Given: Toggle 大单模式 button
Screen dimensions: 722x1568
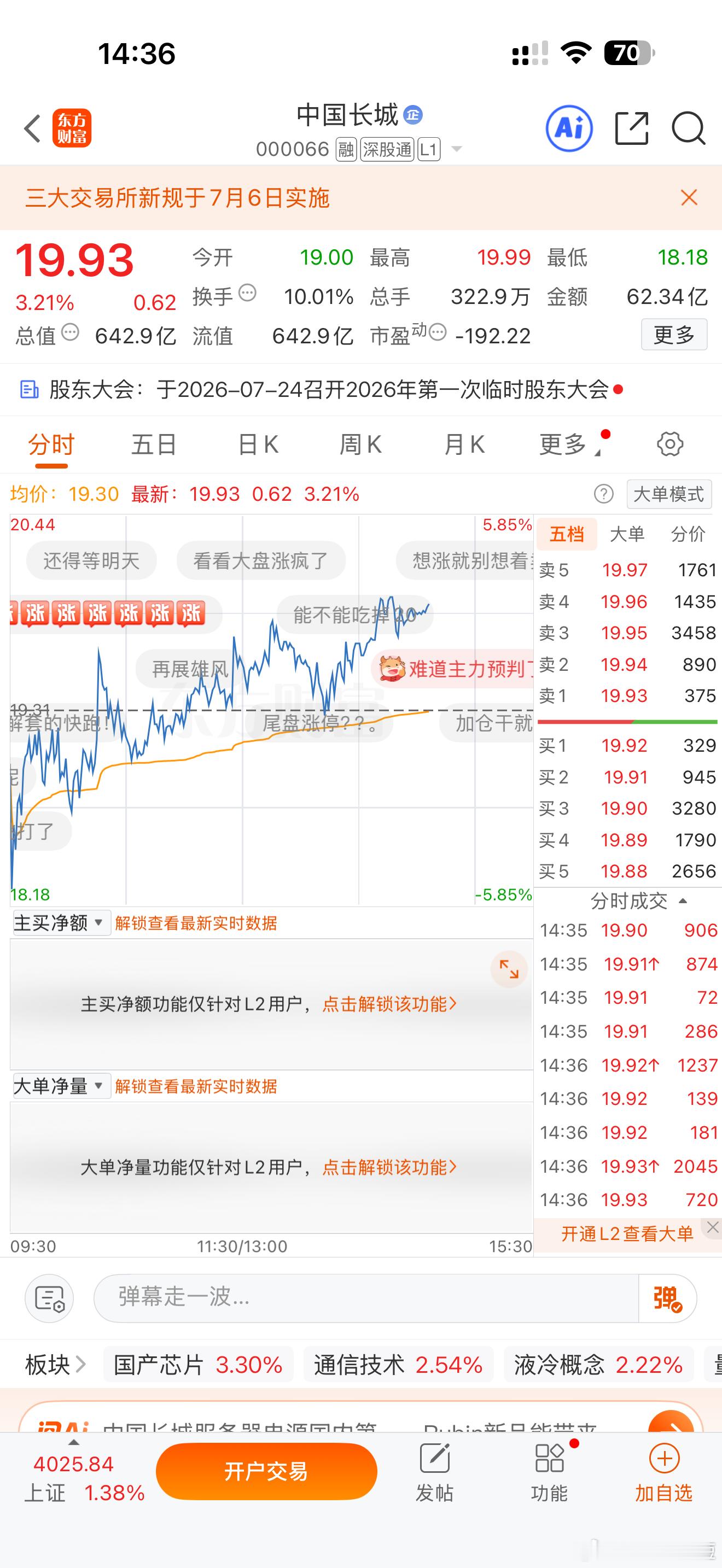Looking at the screenshot, I should (669, 494).
